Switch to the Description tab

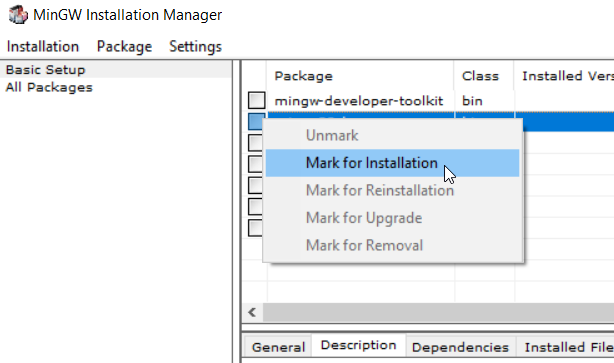pos(358,345)
